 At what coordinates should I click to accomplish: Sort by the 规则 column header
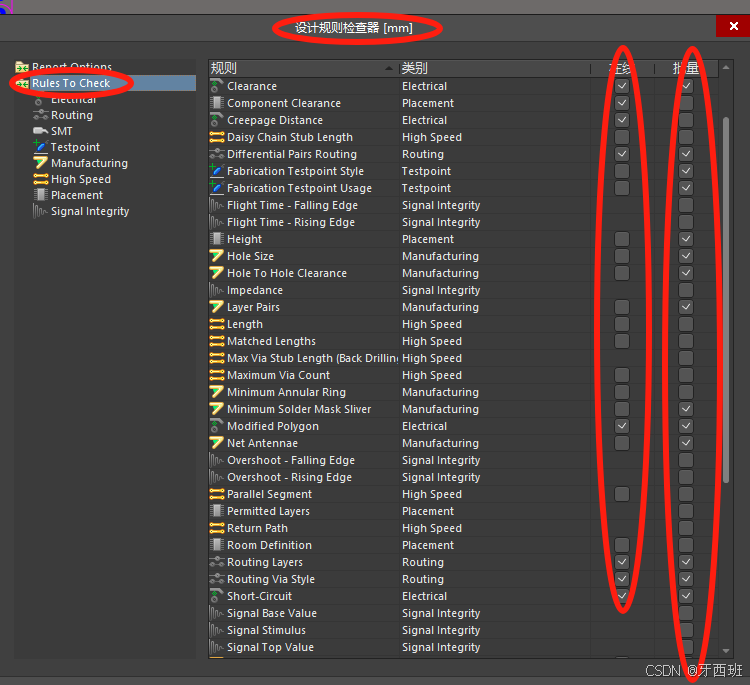pyautogui.click(x=303, y=68)
